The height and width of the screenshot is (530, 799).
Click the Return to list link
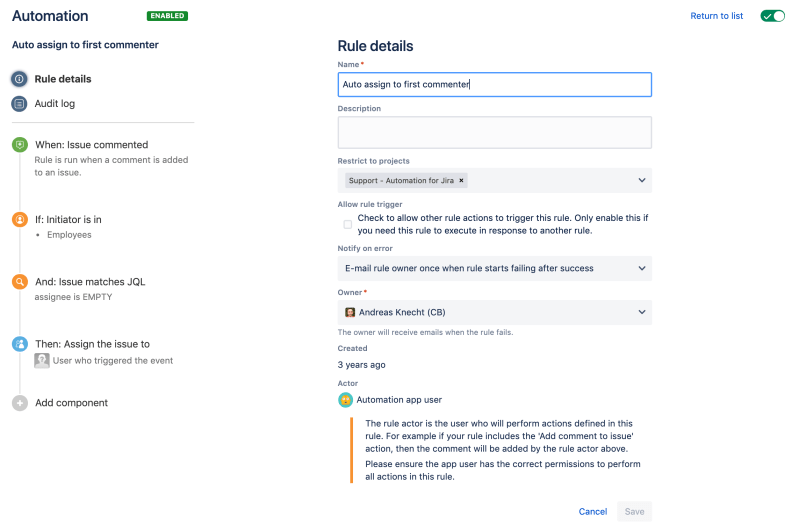(x=716, y=16)
